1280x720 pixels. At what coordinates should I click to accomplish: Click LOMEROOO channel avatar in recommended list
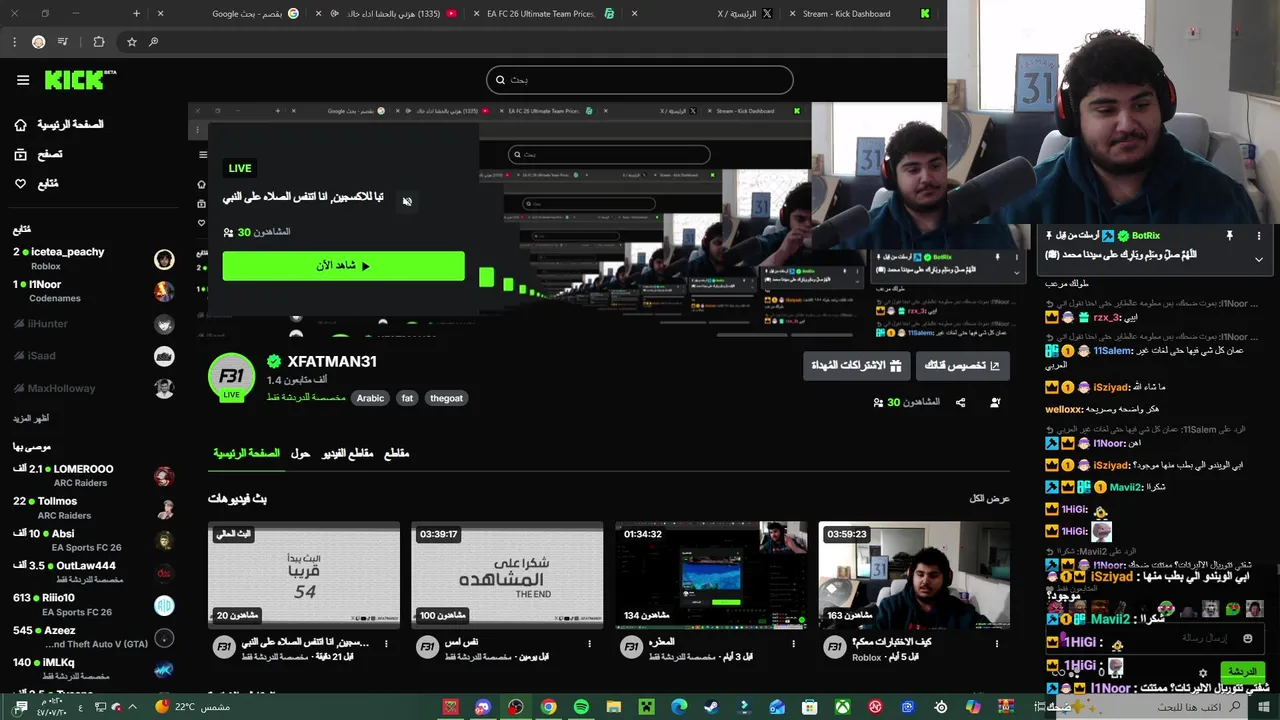click(x=164, y=476)
